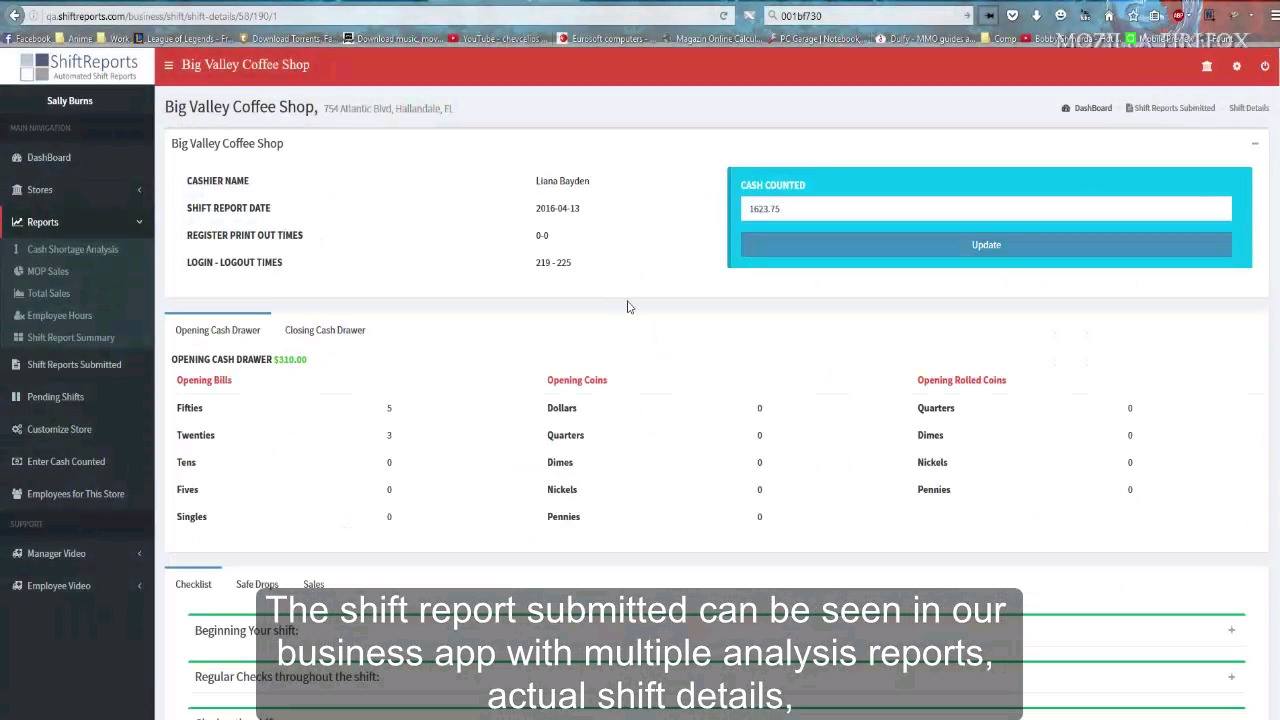Screen dimensions: 1280x720
Task: Open the Facebook bookmark
Action: tap(27, 39)
